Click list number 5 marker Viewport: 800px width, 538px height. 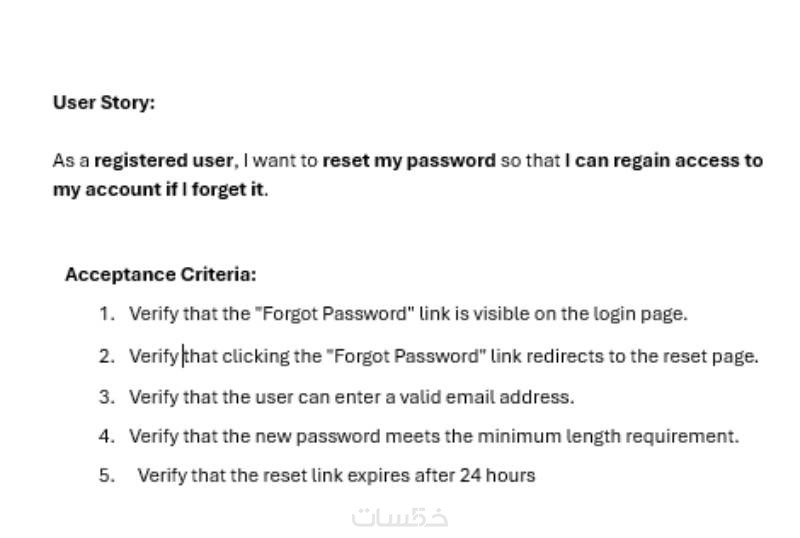tap(106, 476)
